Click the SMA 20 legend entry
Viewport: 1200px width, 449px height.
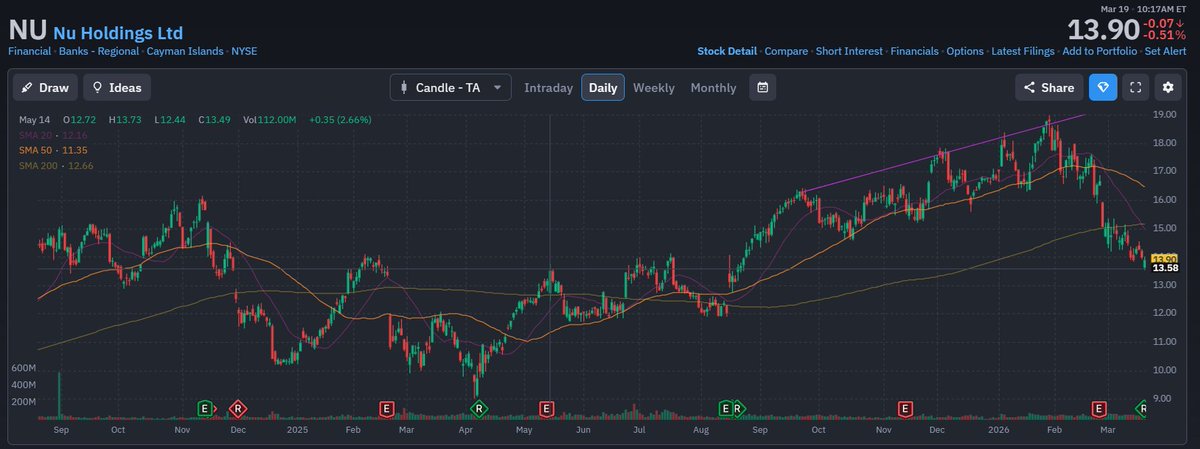click(x=53, y=134)
